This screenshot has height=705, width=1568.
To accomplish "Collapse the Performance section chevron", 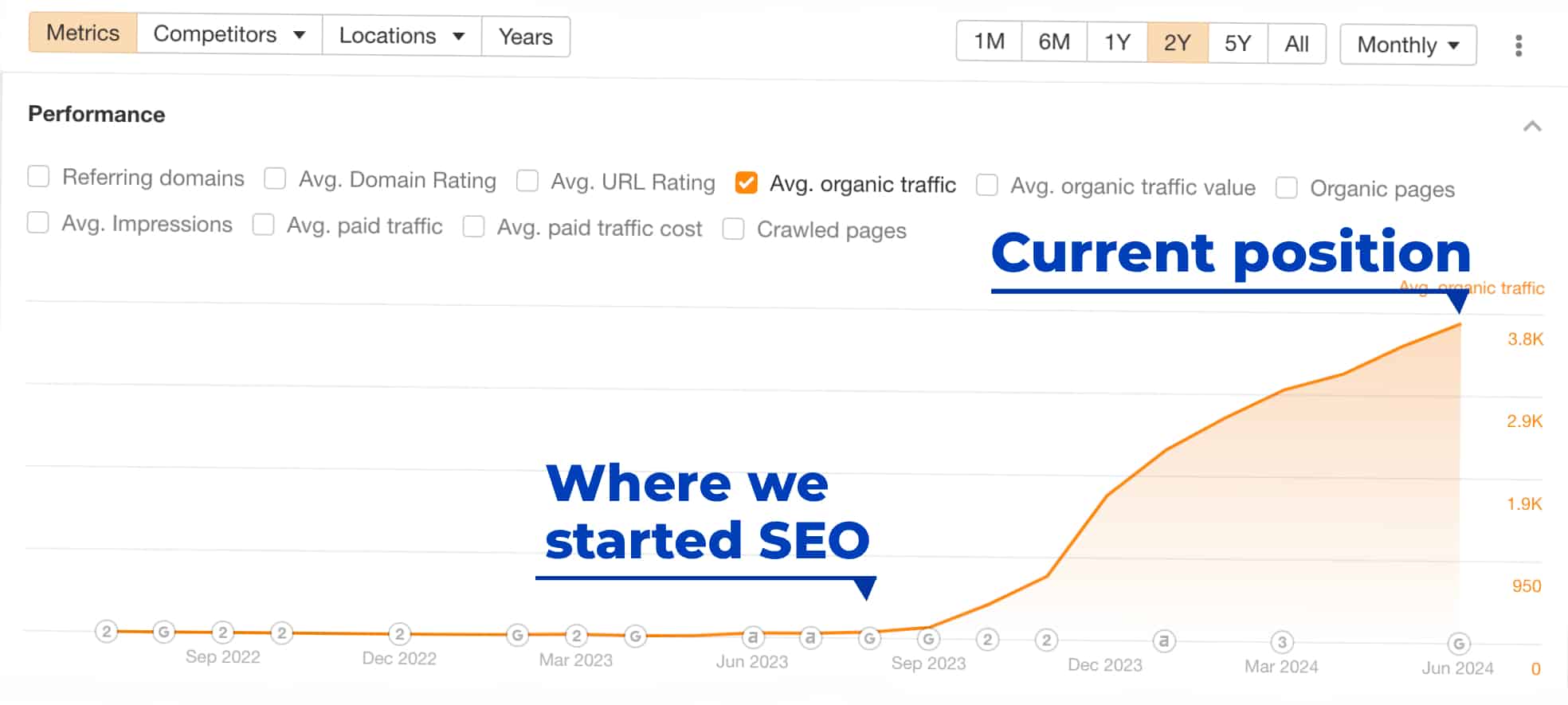I will coord(1532,127).
